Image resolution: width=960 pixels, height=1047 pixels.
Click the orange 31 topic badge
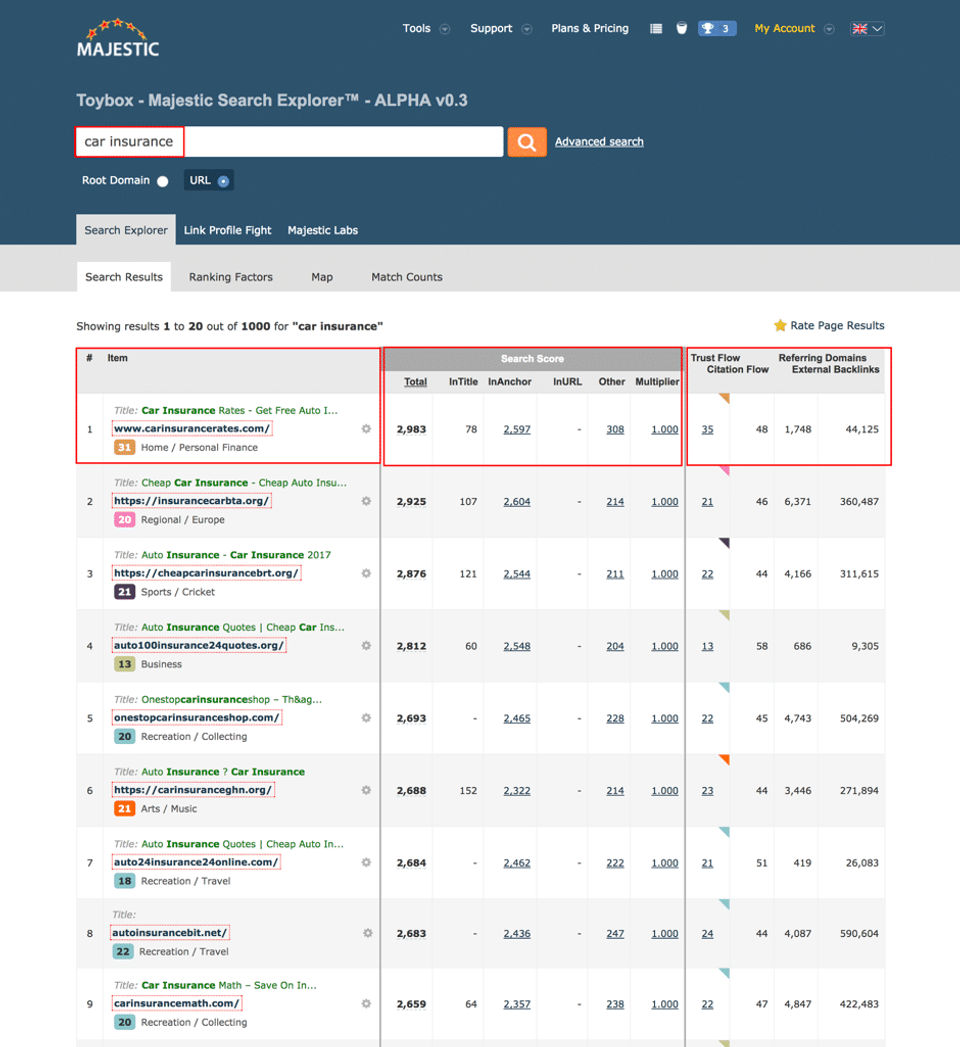[124, 447]
